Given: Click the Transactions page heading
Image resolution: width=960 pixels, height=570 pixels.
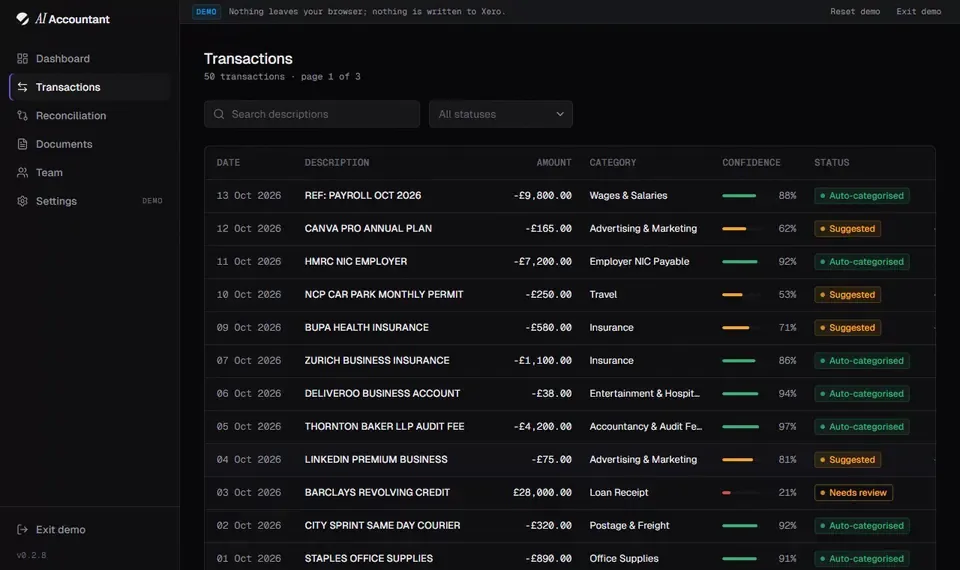Looking at the screenshot, I should (248, 59).
